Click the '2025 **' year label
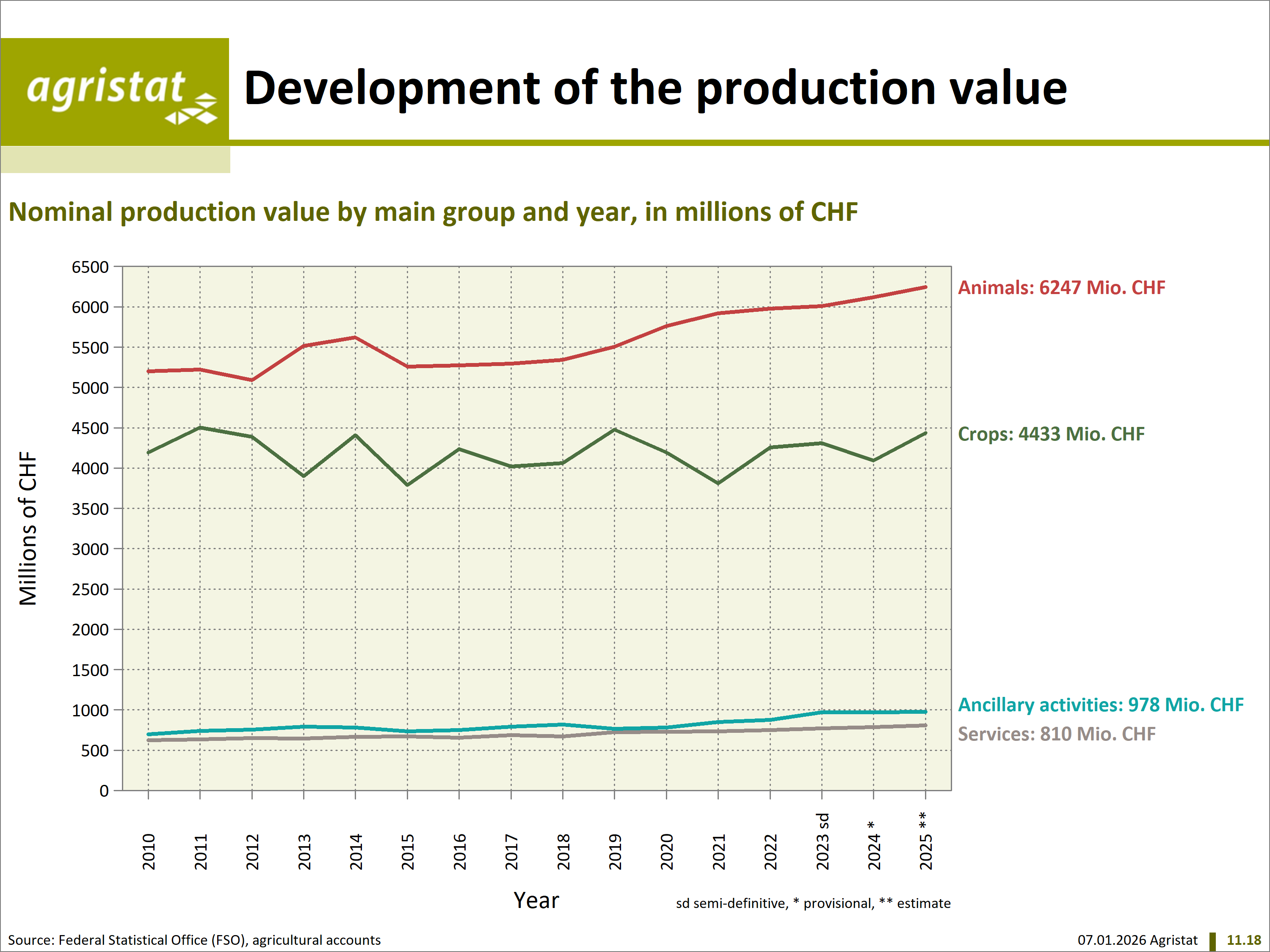Viewport: 1270px width, 952px height. (925, 841)
